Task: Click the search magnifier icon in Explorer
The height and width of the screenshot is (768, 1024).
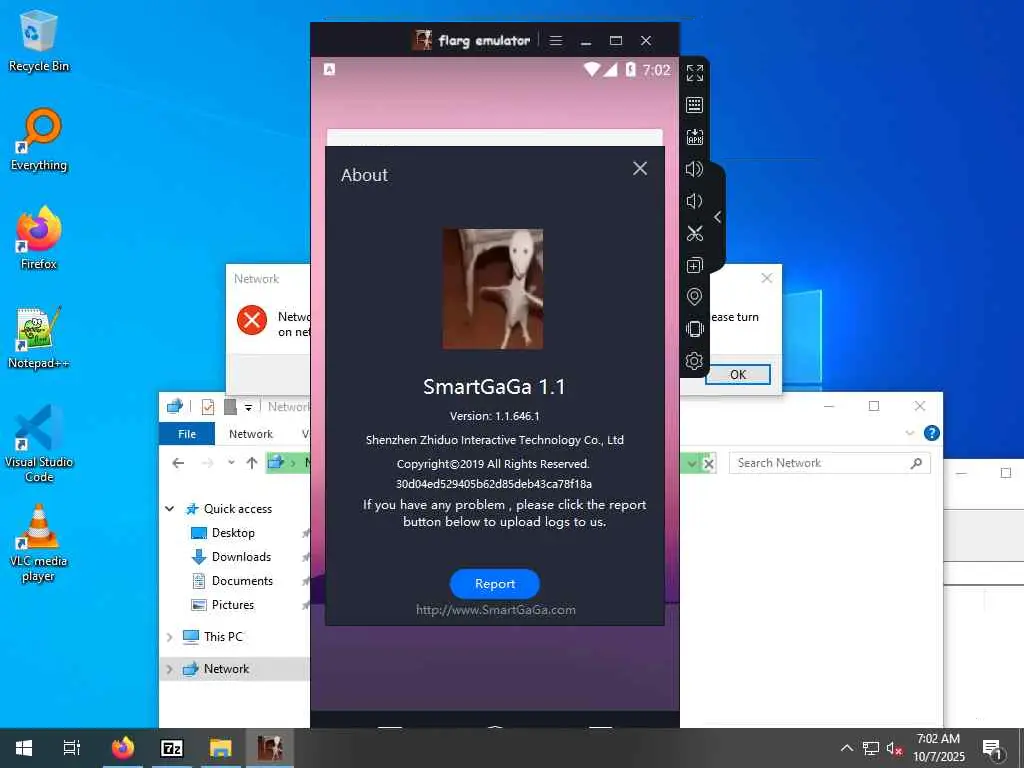Action: tap(916, 463)
